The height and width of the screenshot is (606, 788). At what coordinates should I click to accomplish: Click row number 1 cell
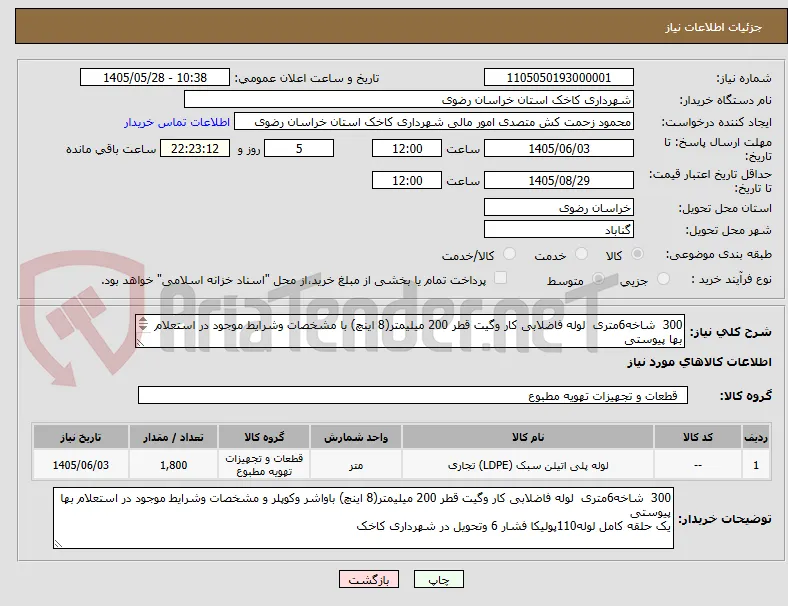pos(755,465)
